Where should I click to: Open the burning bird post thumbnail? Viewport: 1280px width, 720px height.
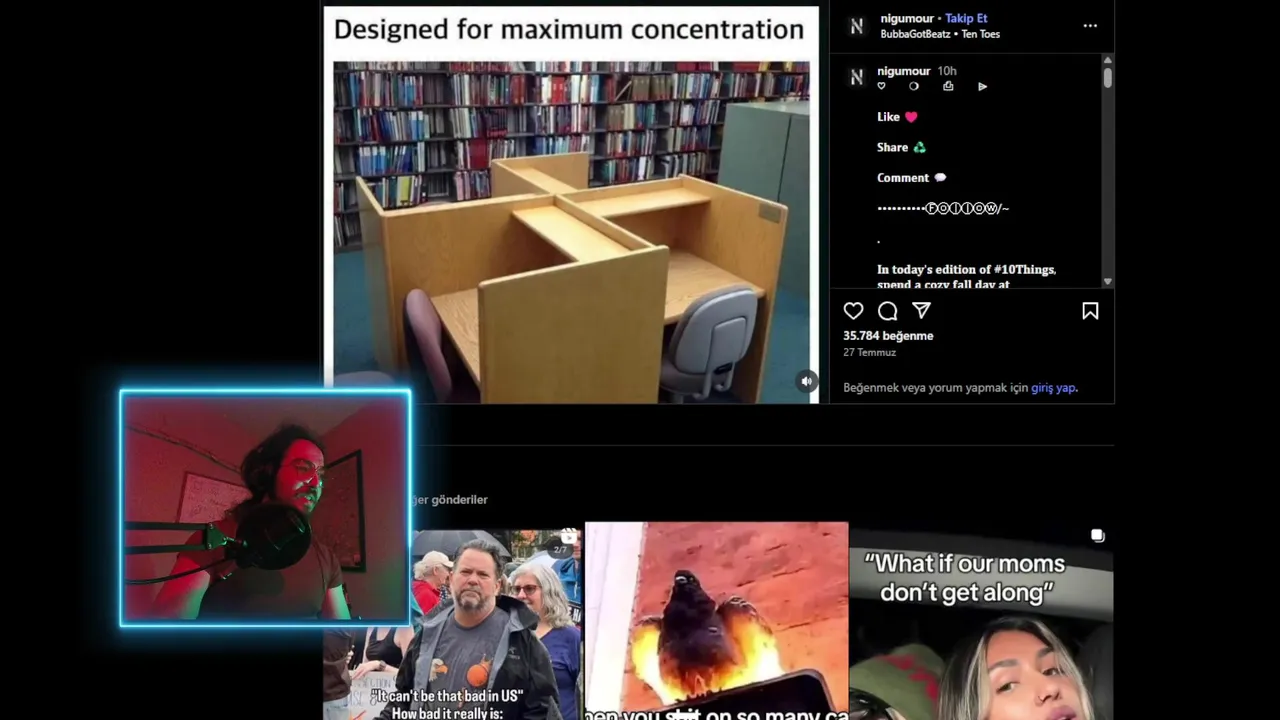tap(716, 621)
